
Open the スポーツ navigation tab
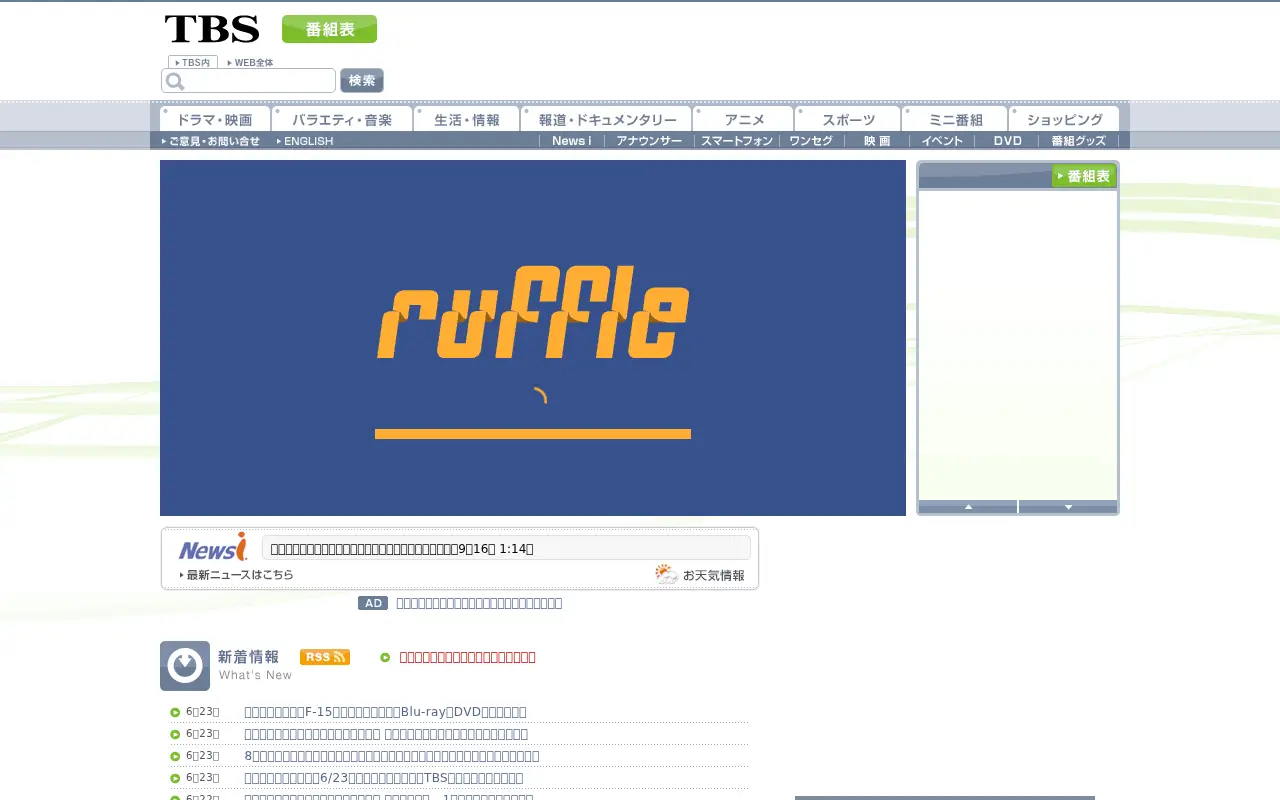848,119
